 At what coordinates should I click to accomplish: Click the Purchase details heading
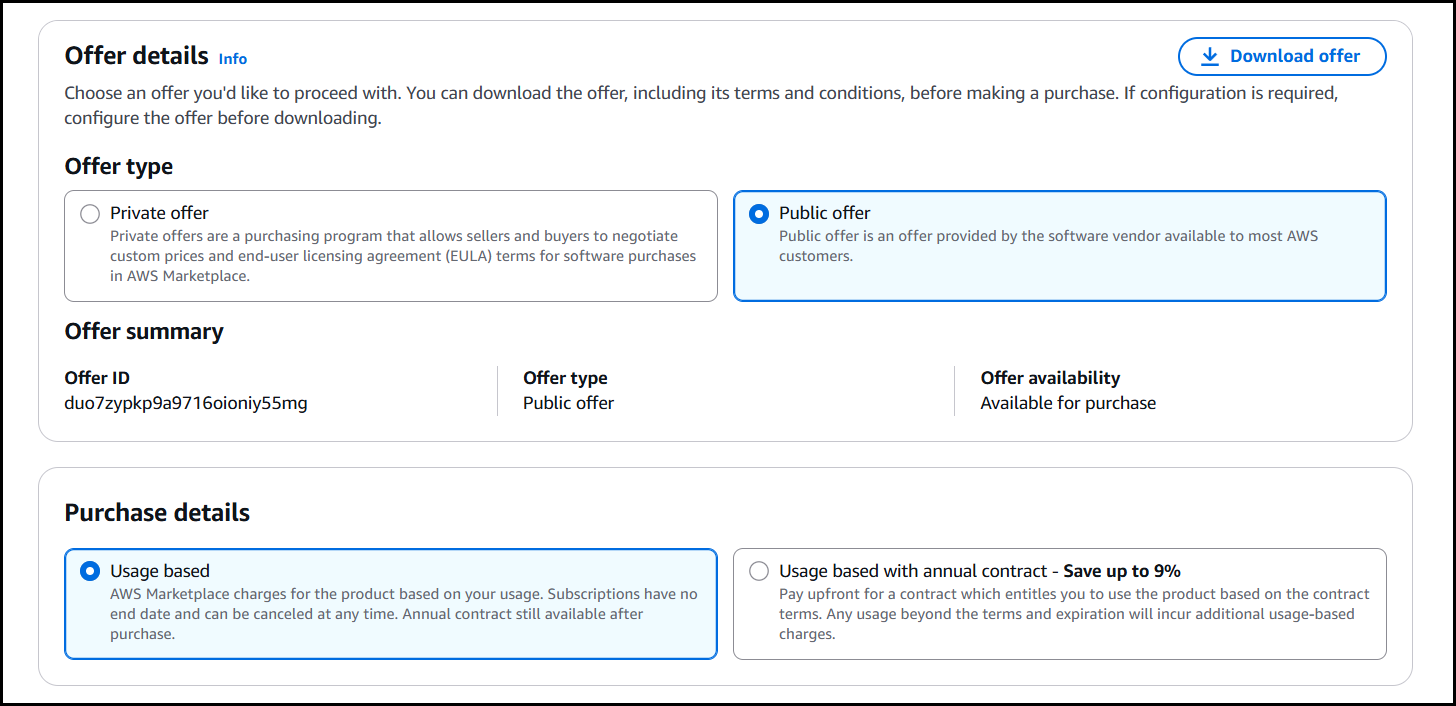157,513
